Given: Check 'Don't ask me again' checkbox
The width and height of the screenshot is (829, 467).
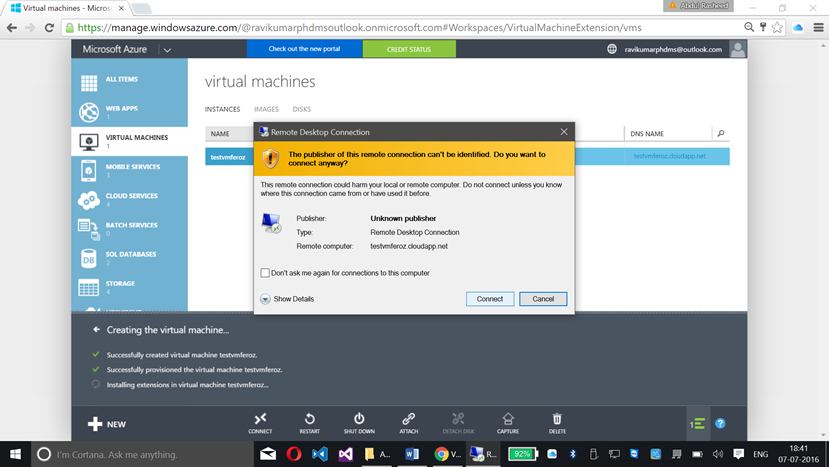Looking at the screenshot, I should coord(265,273).
